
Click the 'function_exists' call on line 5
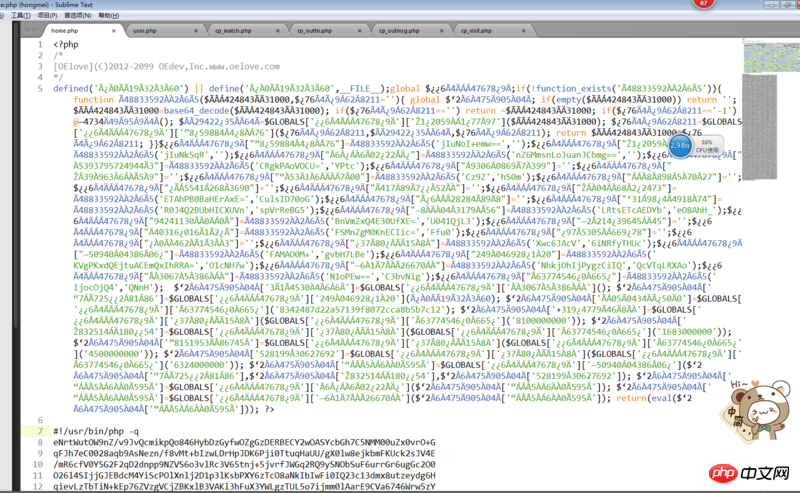[571, 88]
